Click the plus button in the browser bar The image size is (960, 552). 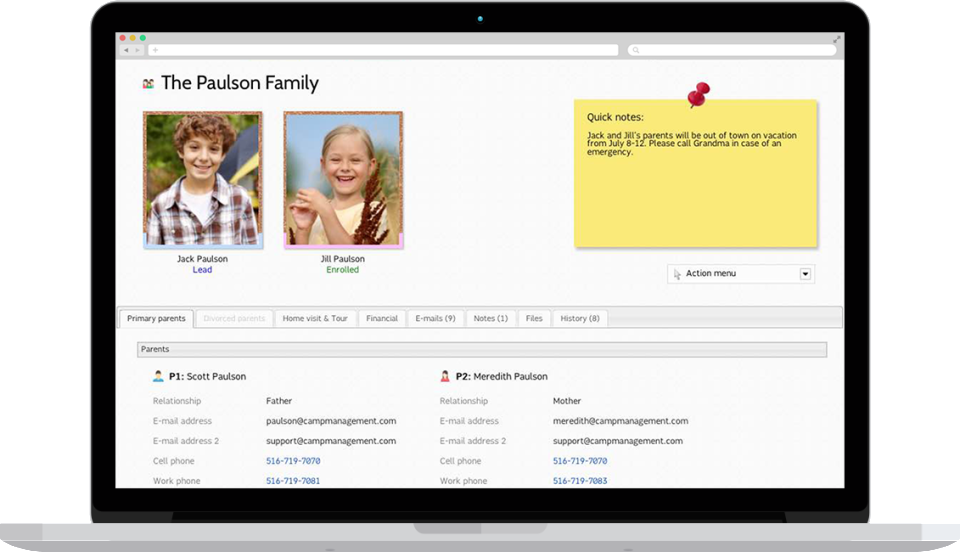click(156, 50)
